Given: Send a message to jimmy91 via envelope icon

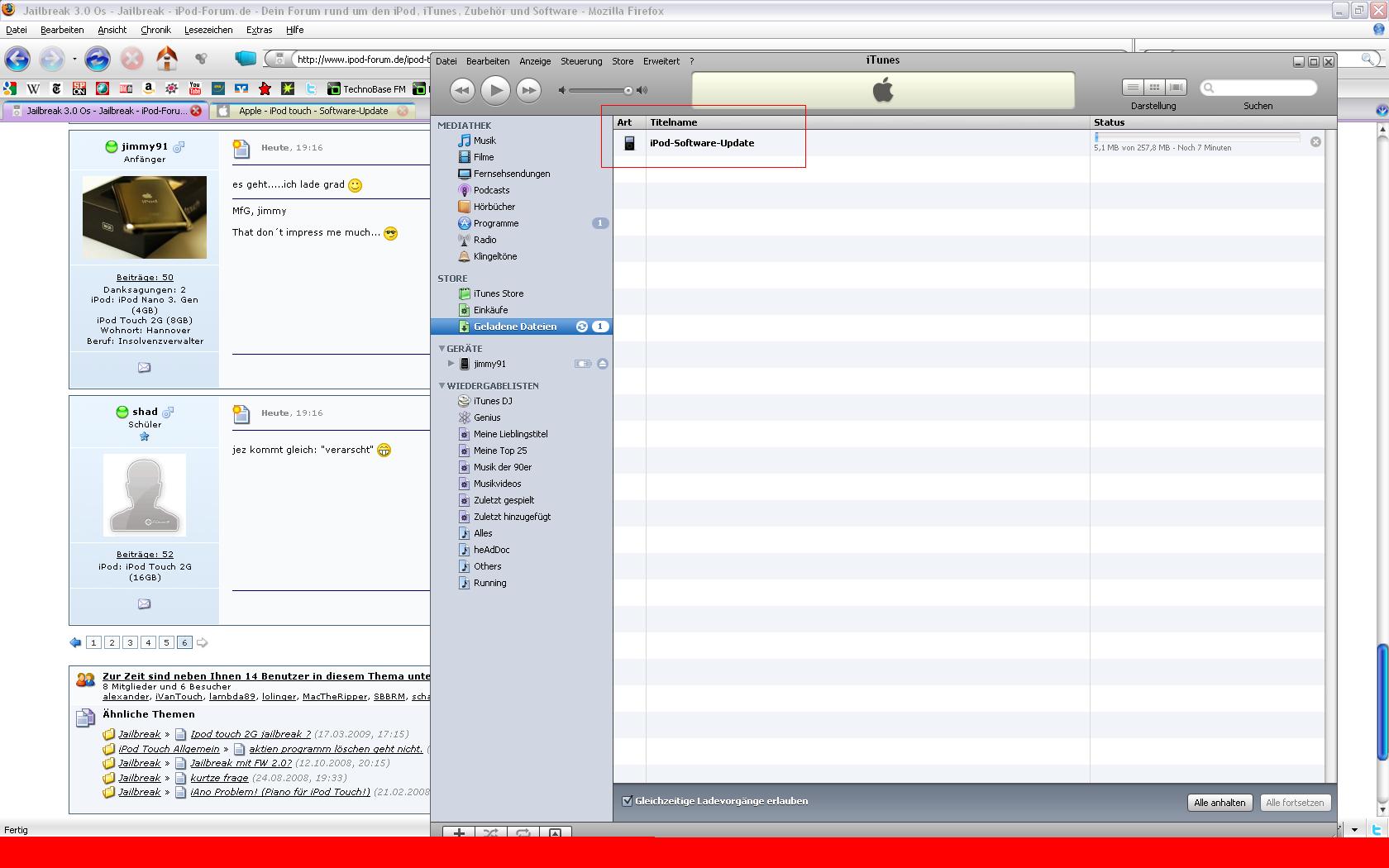Looking at the screenshot, I should coord(144,367).
